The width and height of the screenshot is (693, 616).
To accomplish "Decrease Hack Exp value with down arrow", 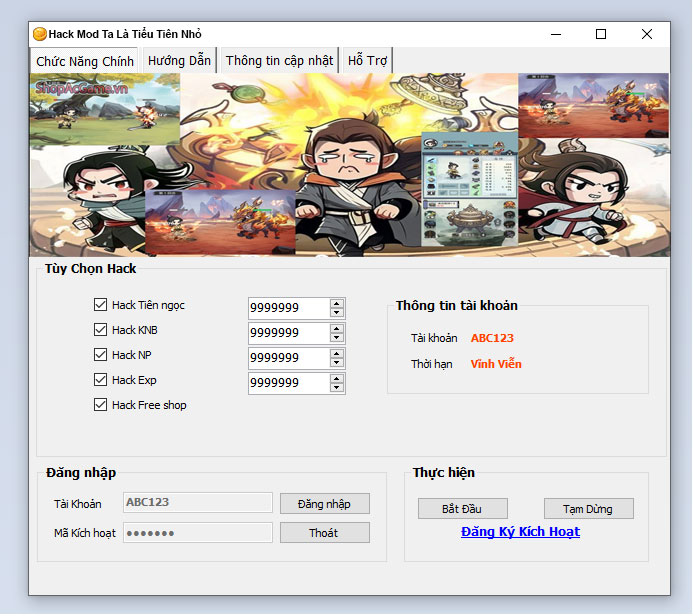I will click(337, 388).
